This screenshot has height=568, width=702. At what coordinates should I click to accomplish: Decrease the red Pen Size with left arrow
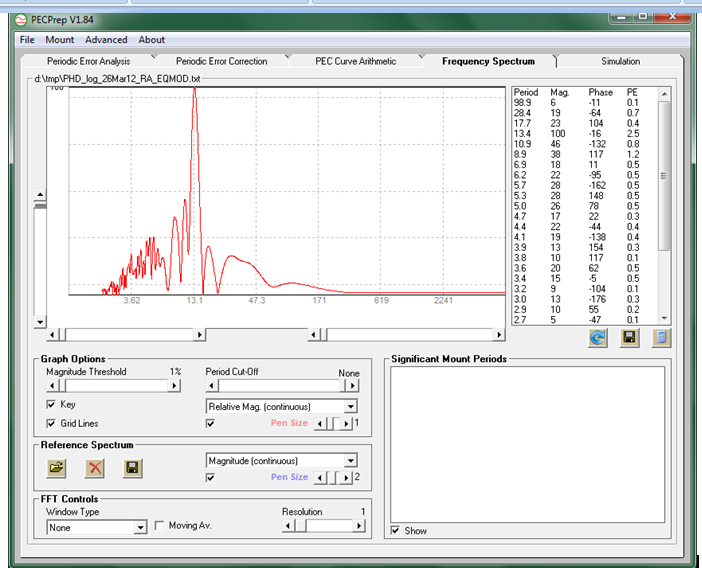(x=320, y=423)
